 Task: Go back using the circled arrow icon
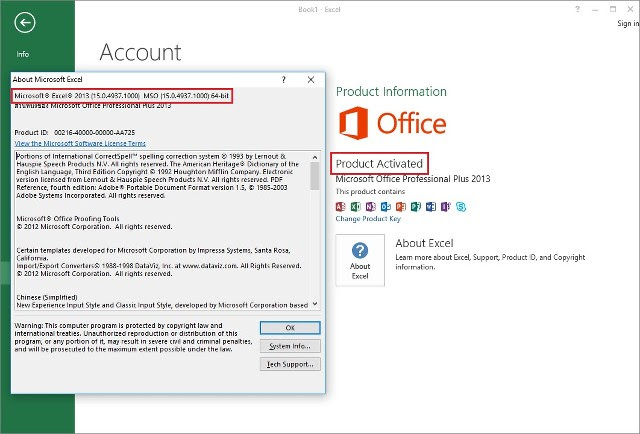pos(25,22)
